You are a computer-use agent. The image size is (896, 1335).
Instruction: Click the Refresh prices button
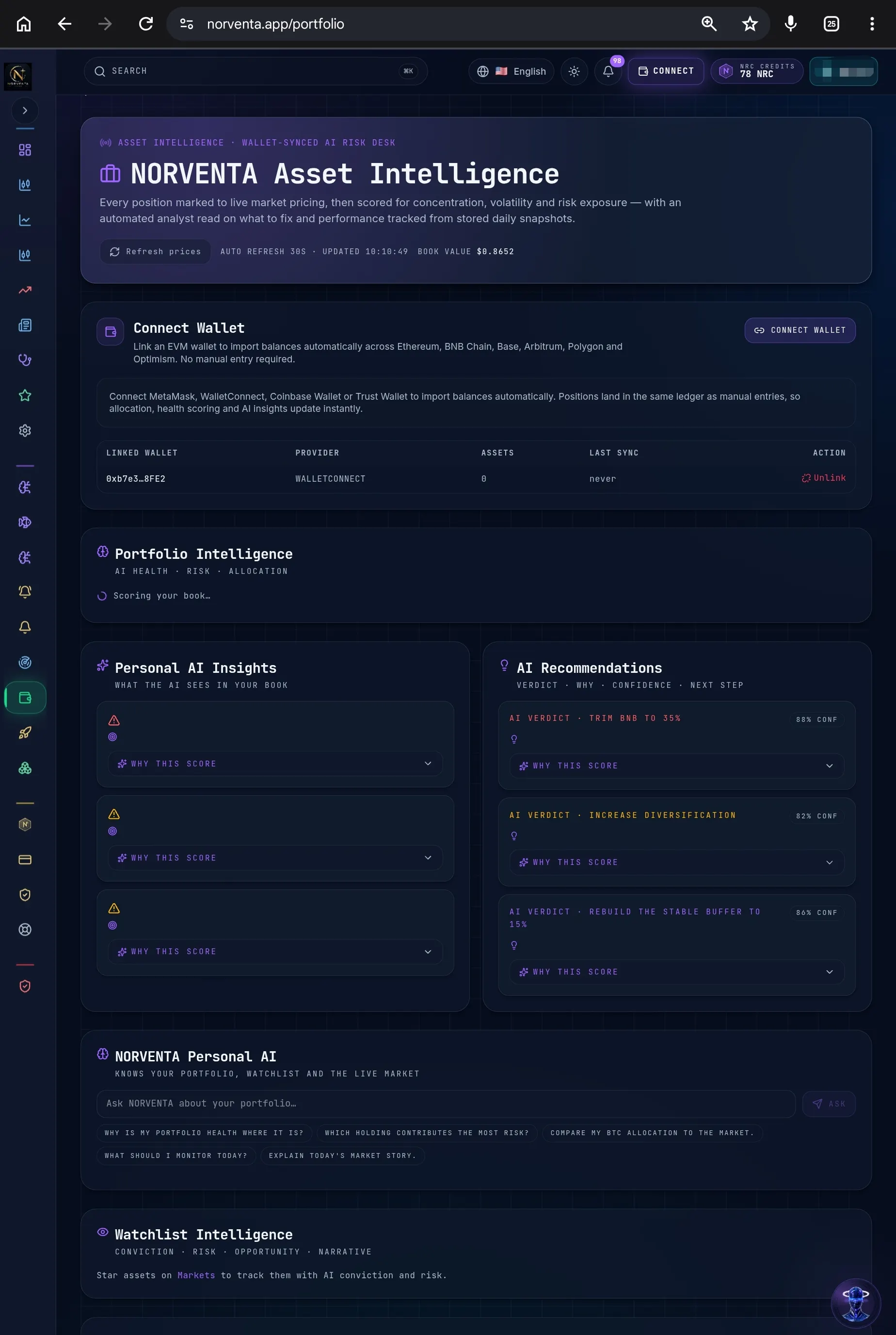[x=155, y=252]
